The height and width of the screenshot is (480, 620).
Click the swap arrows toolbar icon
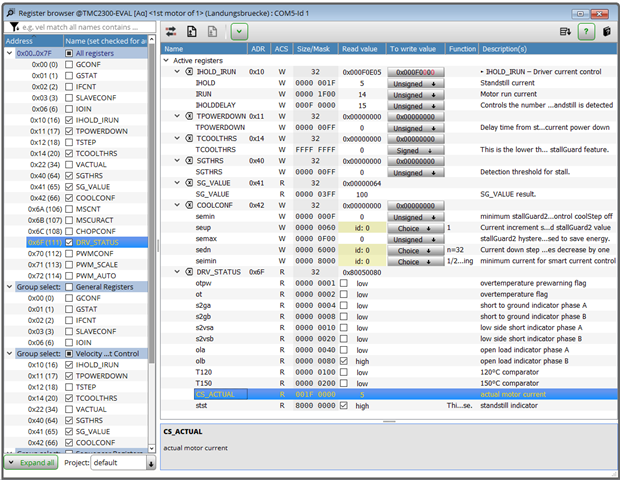(171, 32)
